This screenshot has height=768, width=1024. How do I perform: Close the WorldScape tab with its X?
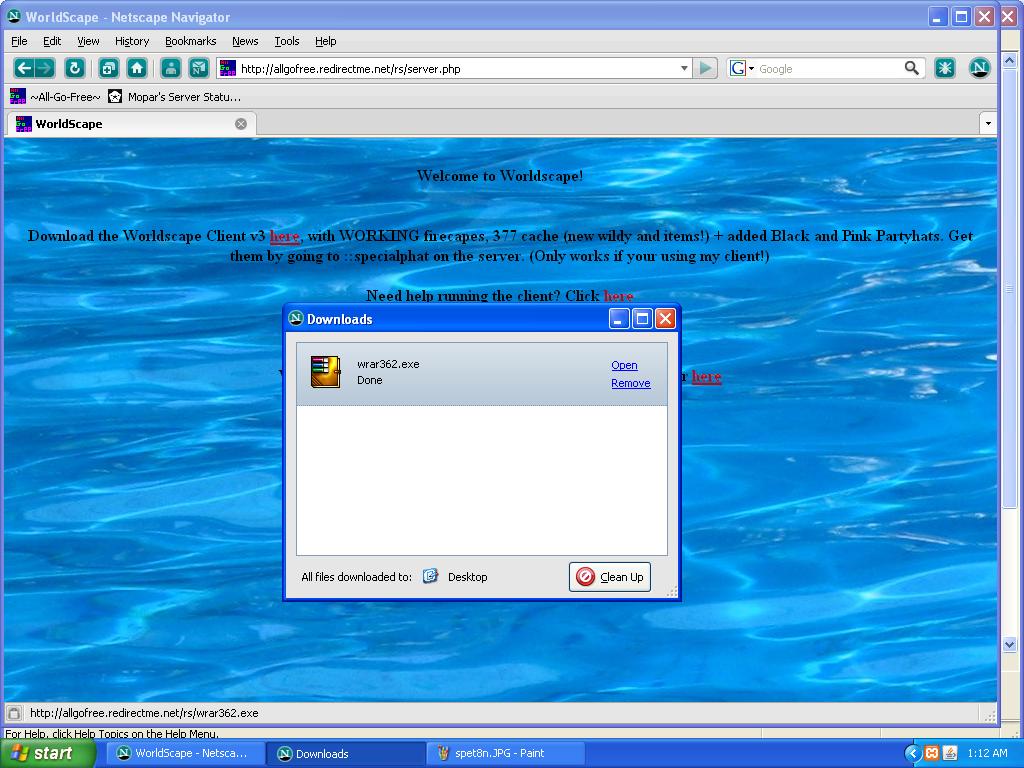point(241,124)
